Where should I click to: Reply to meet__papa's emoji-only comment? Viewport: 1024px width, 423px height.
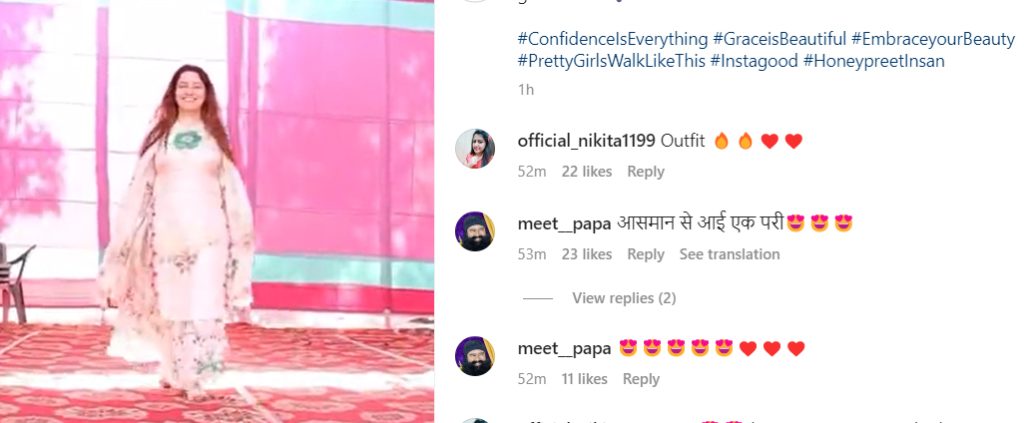click(641, 379)
